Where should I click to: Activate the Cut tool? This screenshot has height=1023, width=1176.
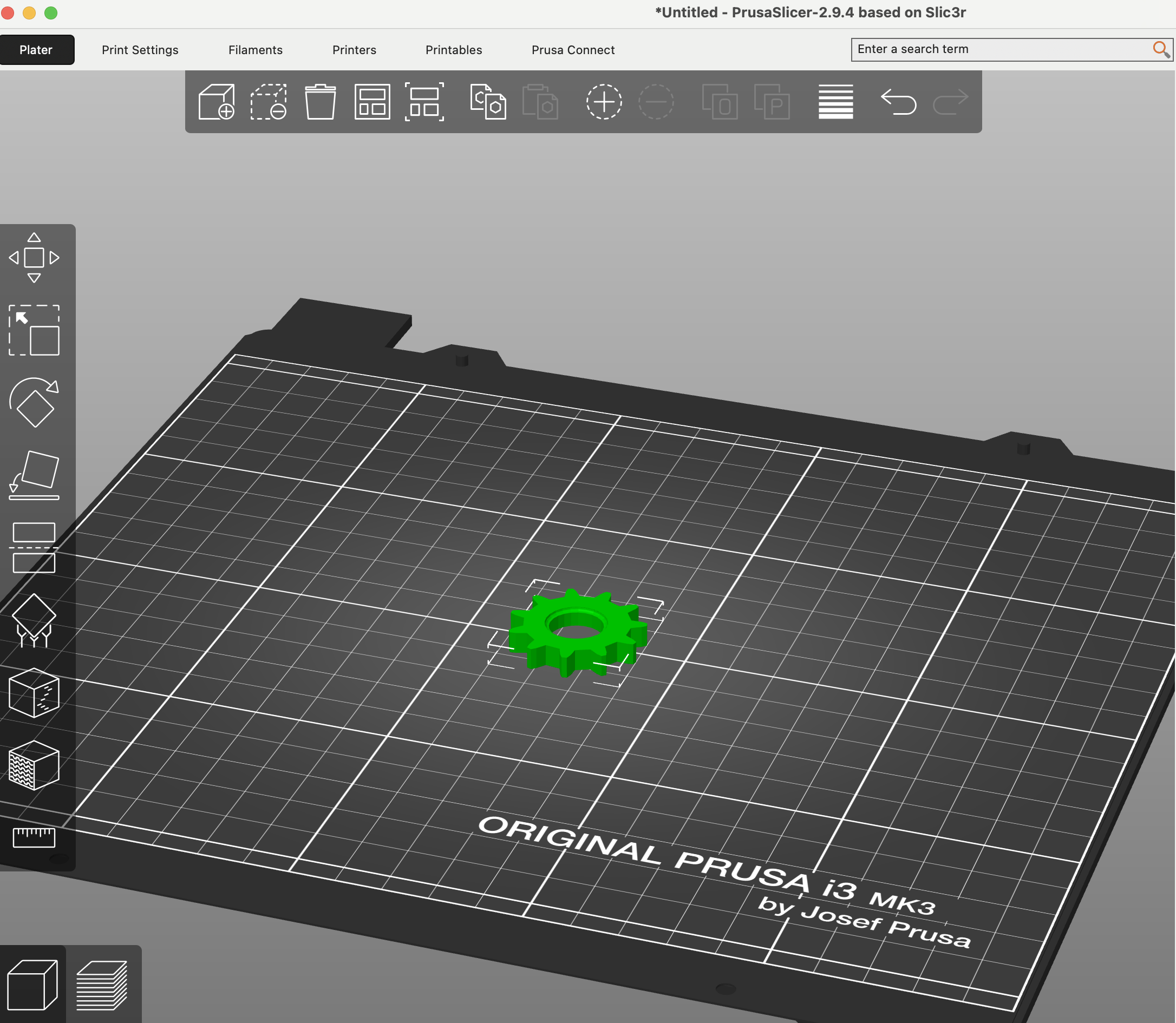click(x=34, y=547)
